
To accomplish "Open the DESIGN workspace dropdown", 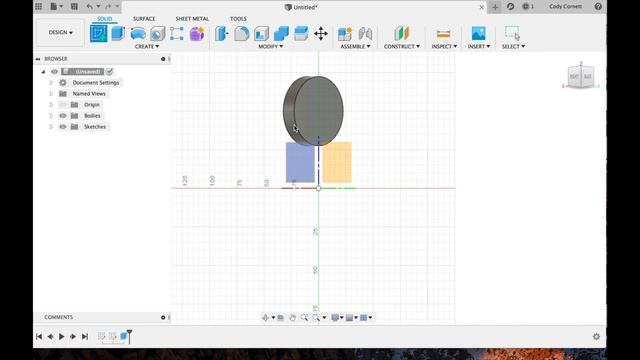I will pos(60,32).
